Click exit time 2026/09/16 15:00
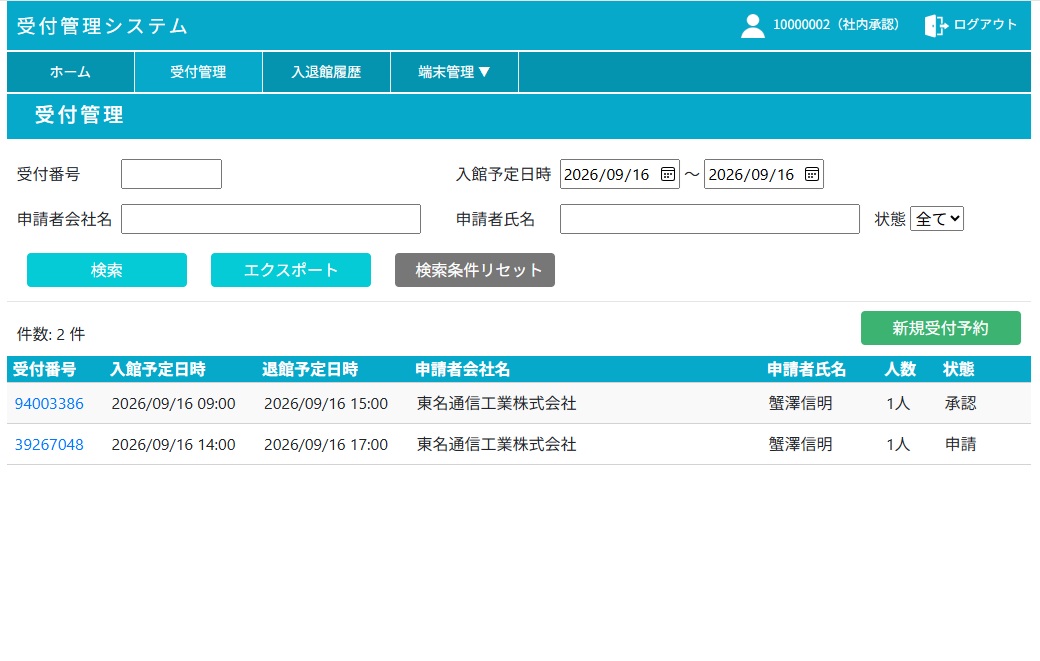Screen dimensions: 1040x661 (x=326, y=404)
